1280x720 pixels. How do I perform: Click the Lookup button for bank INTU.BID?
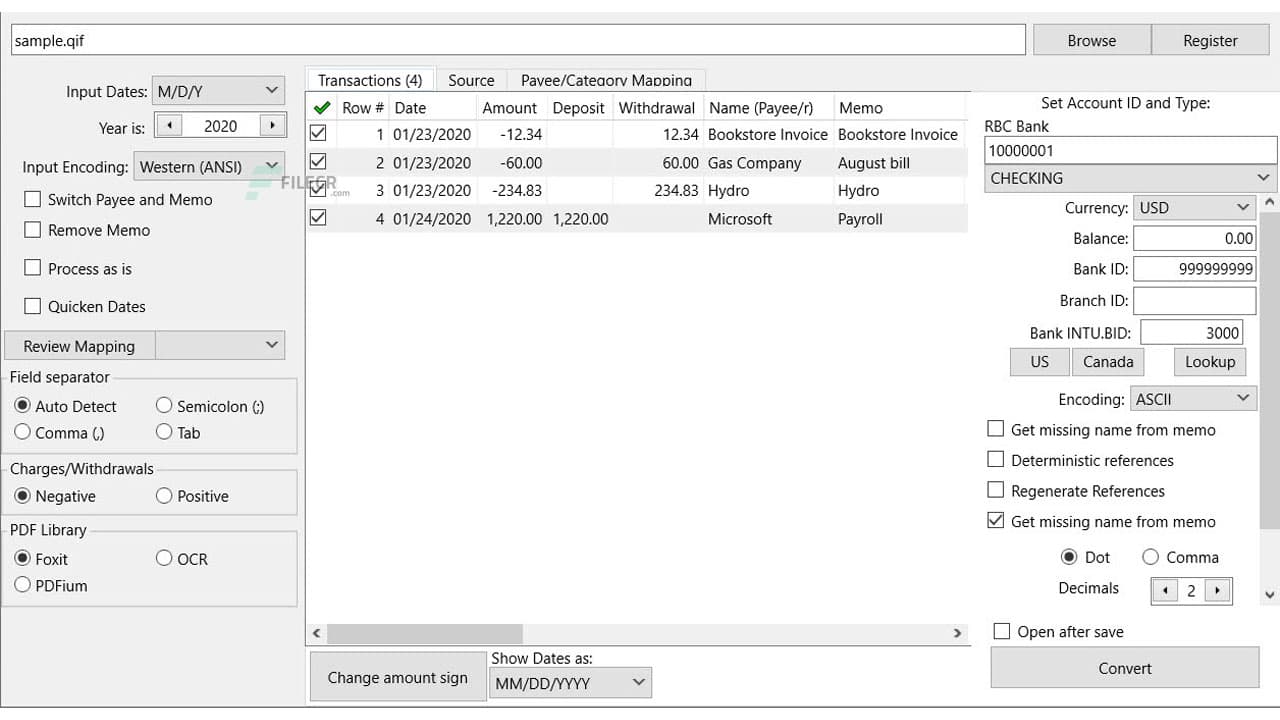1209,361
